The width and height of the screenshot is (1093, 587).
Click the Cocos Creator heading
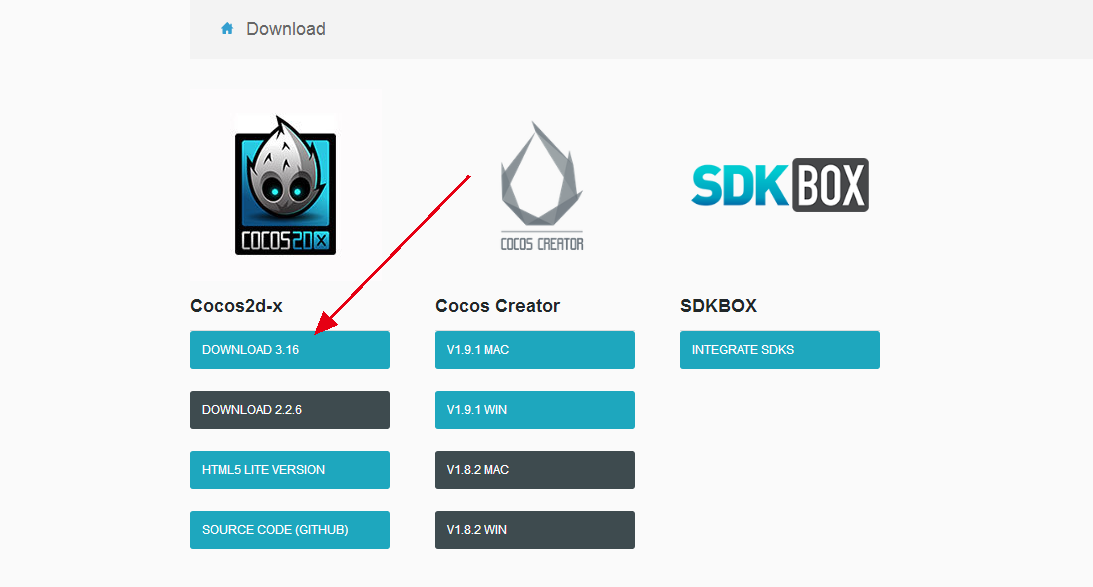(x=498, y=305)
